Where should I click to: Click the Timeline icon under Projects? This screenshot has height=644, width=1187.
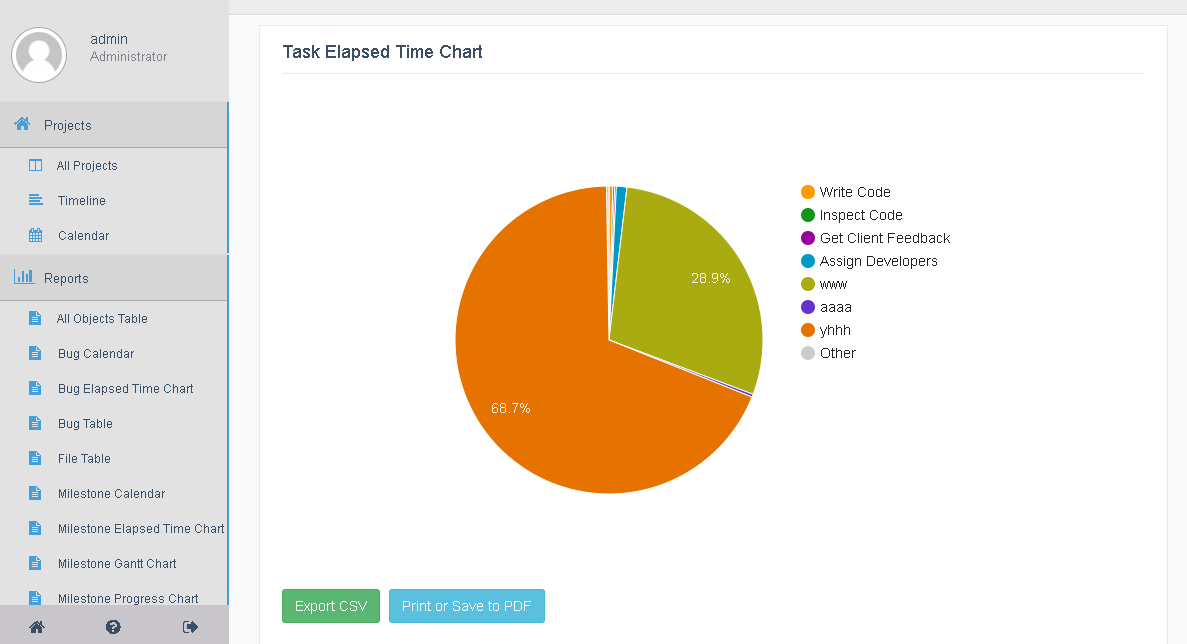coord(35,200)
